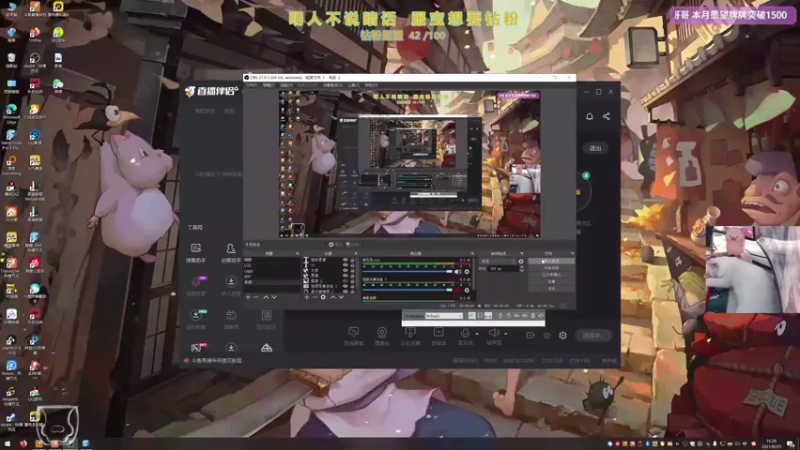The height and width of the screenshot is (450, 800).
Task: Expand the microphone options arrow in the companion bar
Action: [477, 334]
